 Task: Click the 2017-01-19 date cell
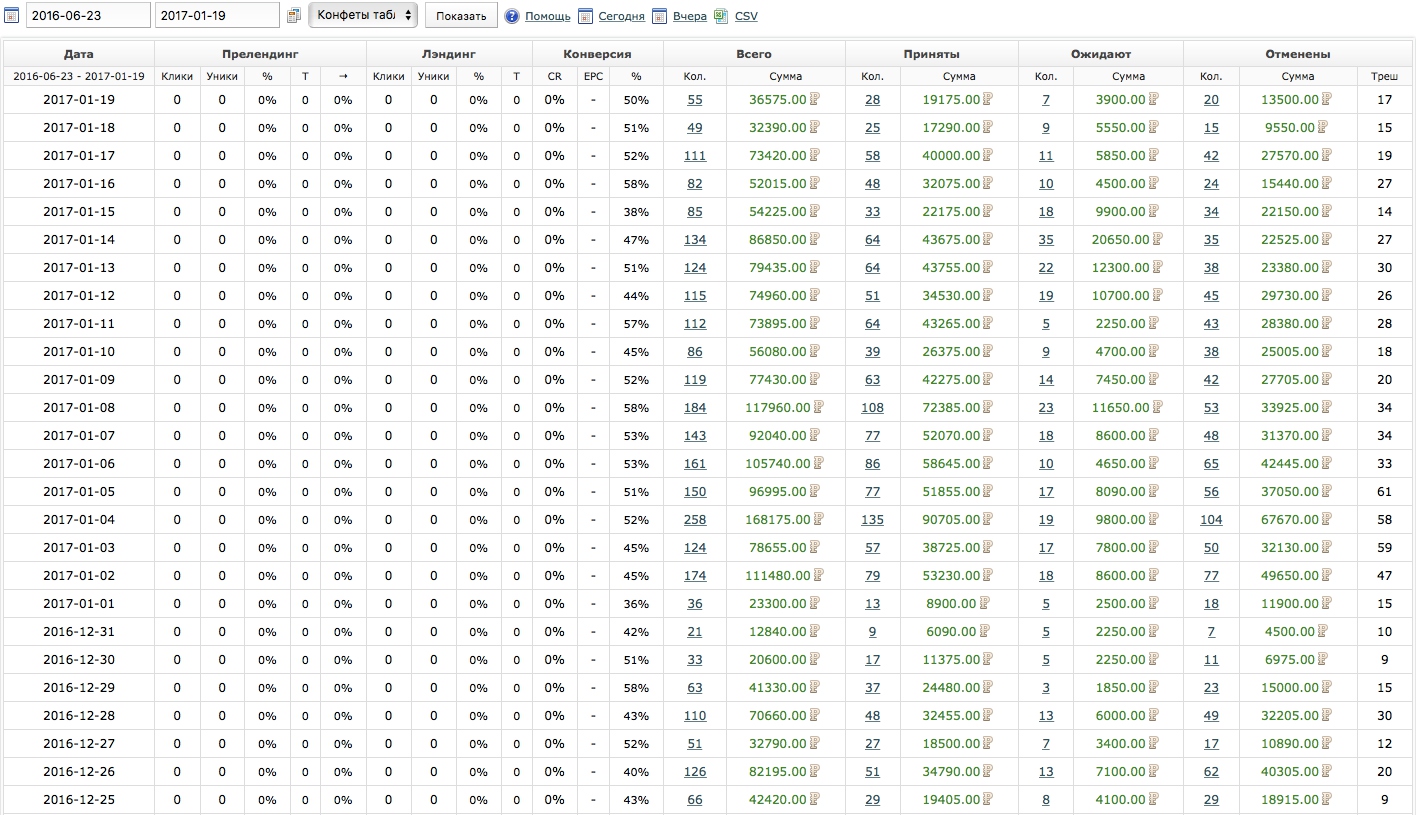tap(79, 100)
